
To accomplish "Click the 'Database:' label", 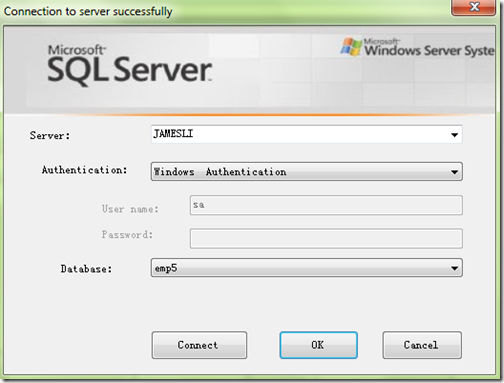I will (x=86, y=269).
